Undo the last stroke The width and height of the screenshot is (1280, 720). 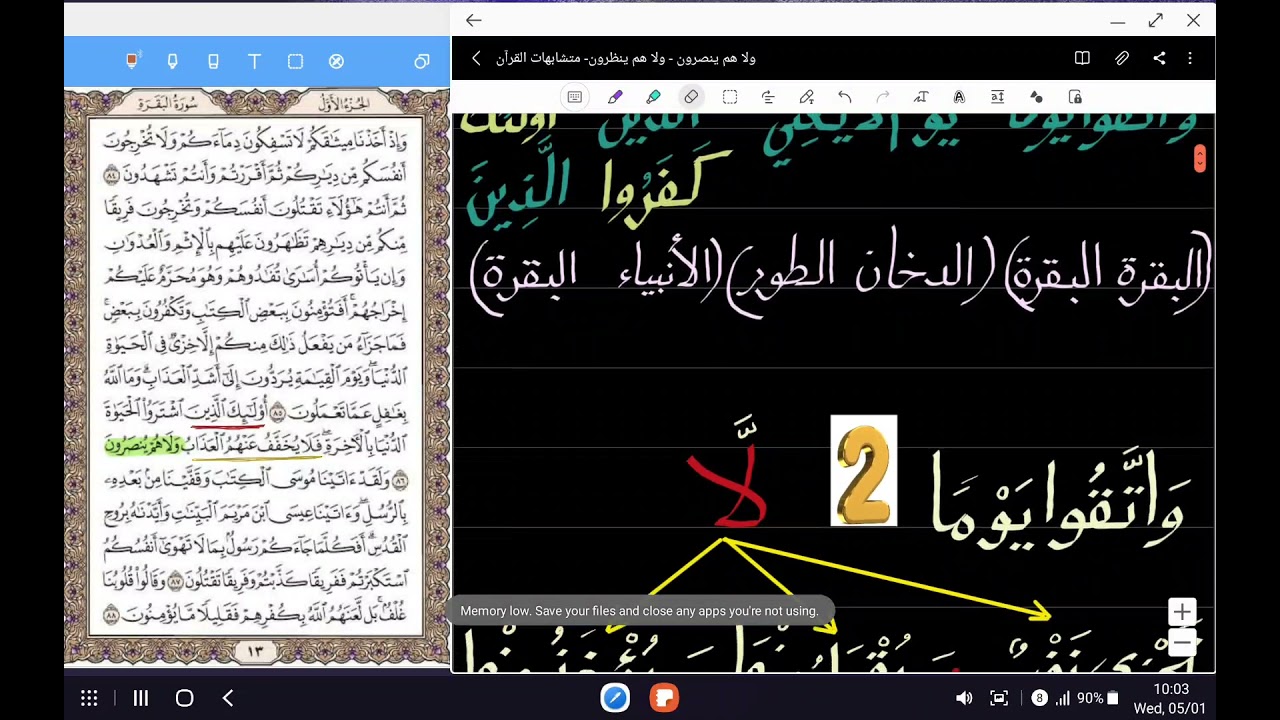[845, 97]
